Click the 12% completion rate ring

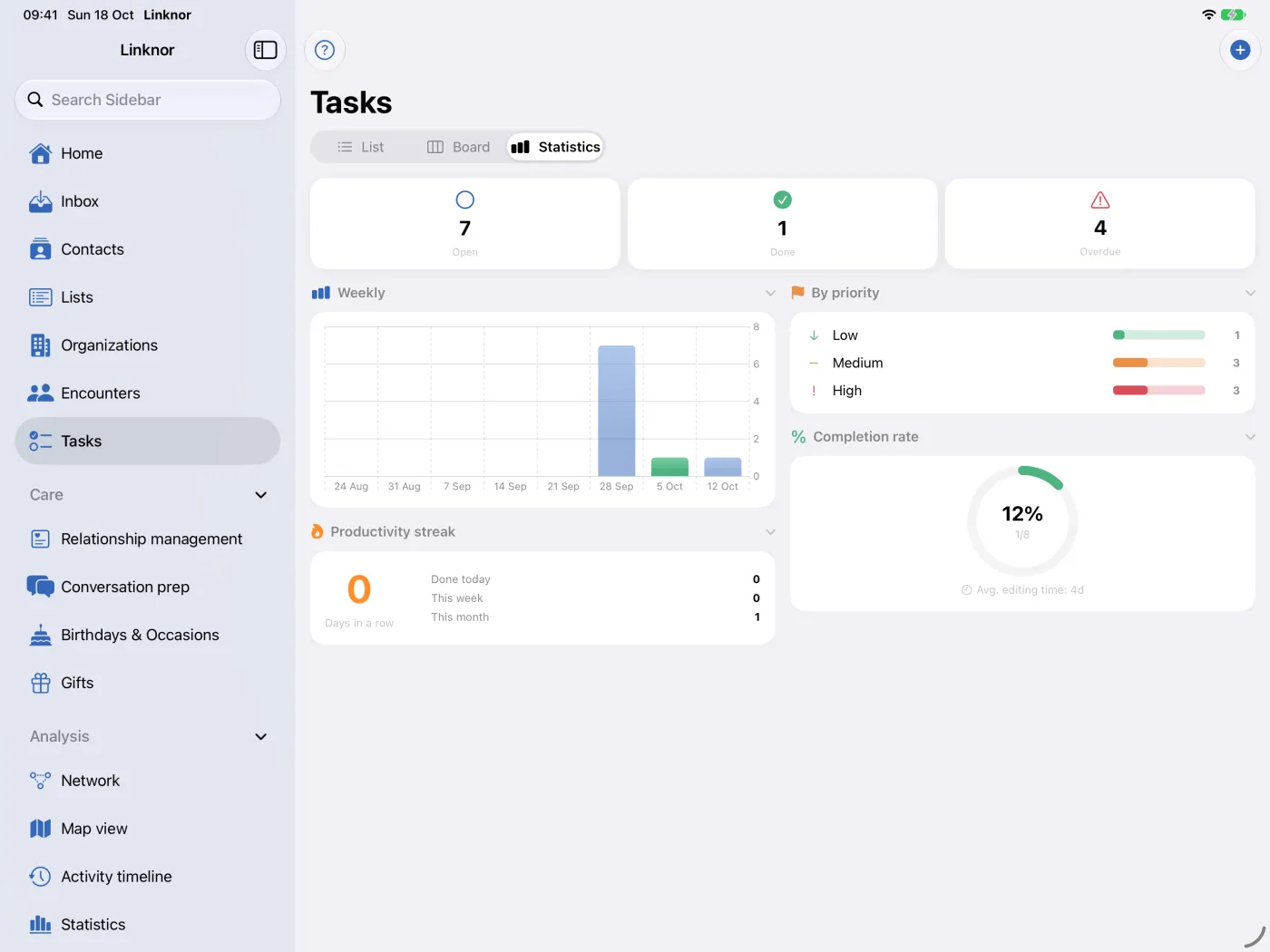coord(1022,521)
